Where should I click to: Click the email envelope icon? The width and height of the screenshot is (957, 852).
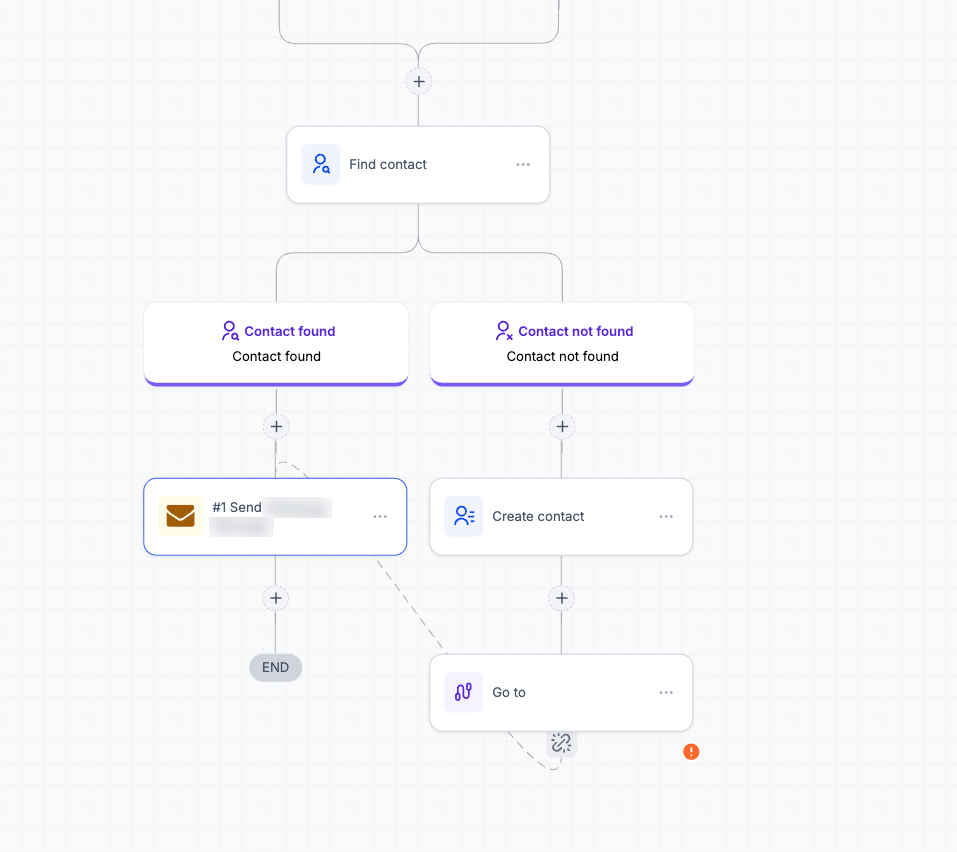coord(181,516)
